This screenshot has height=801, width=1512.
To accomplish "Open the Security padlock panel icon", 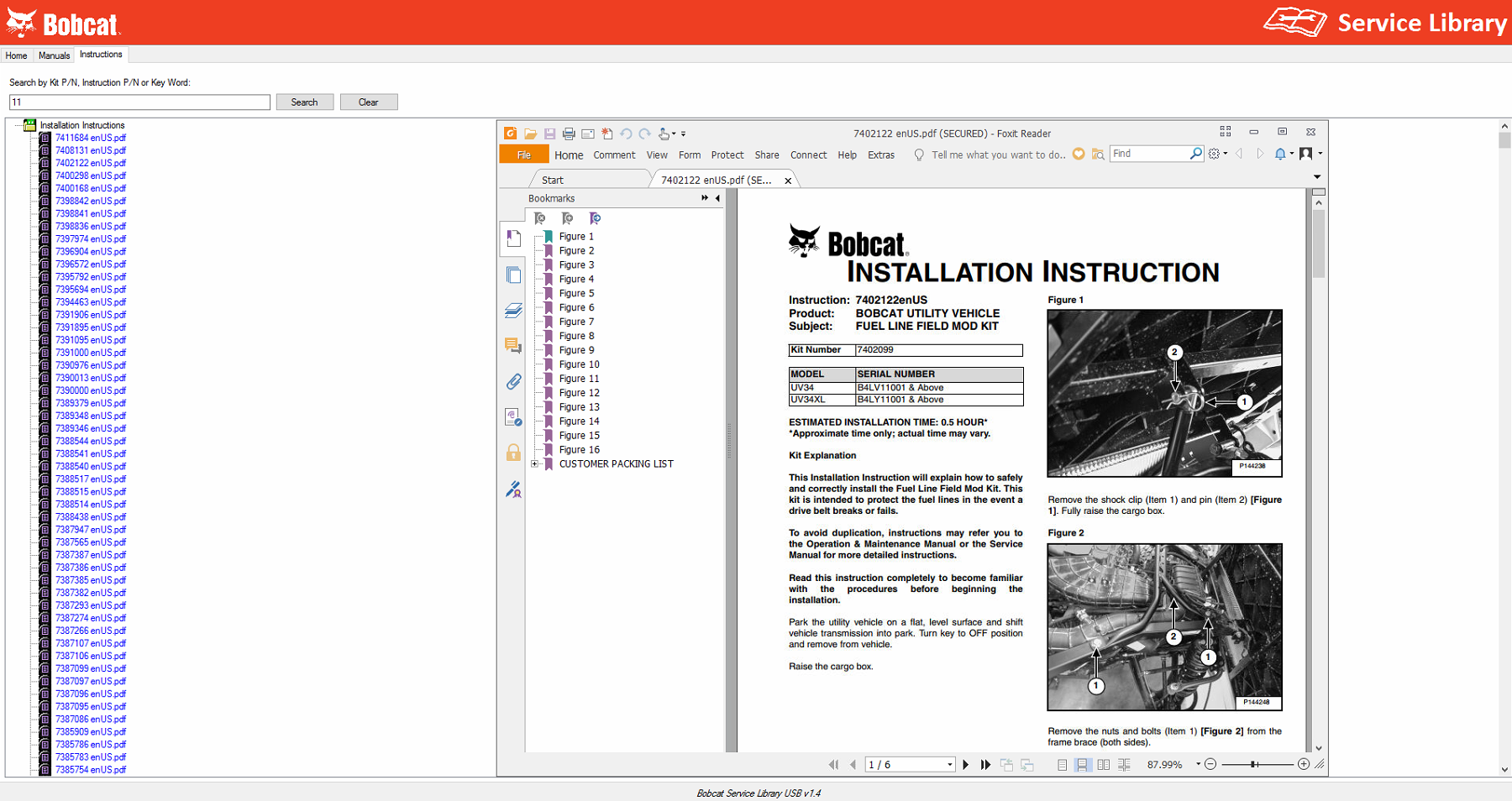I will coord(513,453).
